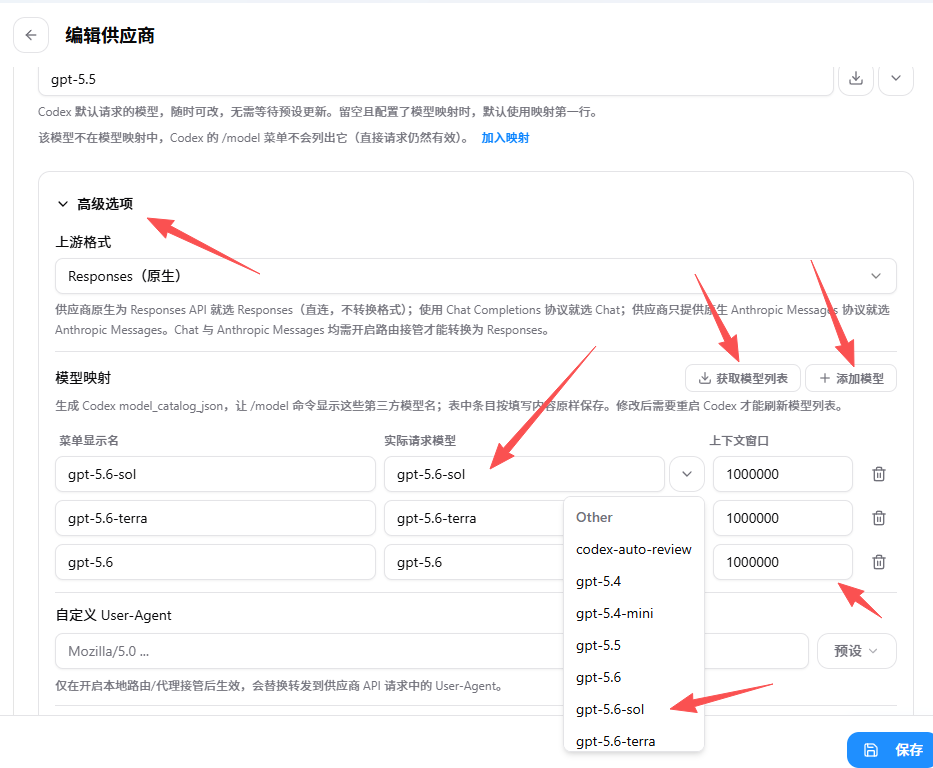Select gpt-5.4-mini from the dropdown list
Viewport: 933px width, 768px height.
point(634,614)
